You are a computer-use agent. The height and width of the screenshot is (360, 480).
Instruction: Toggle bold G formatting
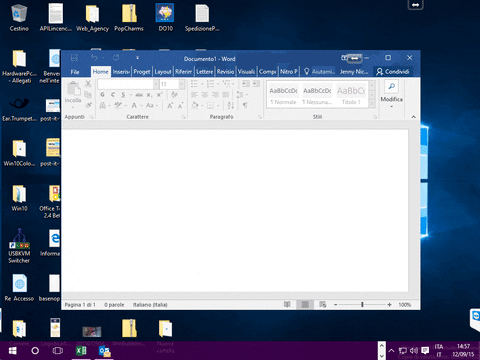tap(102, 95)
